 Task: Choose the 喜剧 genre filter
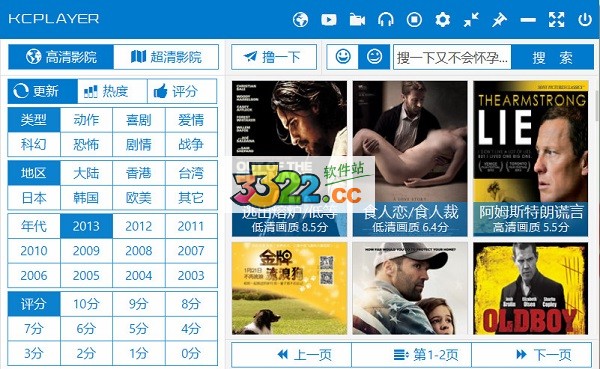tap(139, 120)
